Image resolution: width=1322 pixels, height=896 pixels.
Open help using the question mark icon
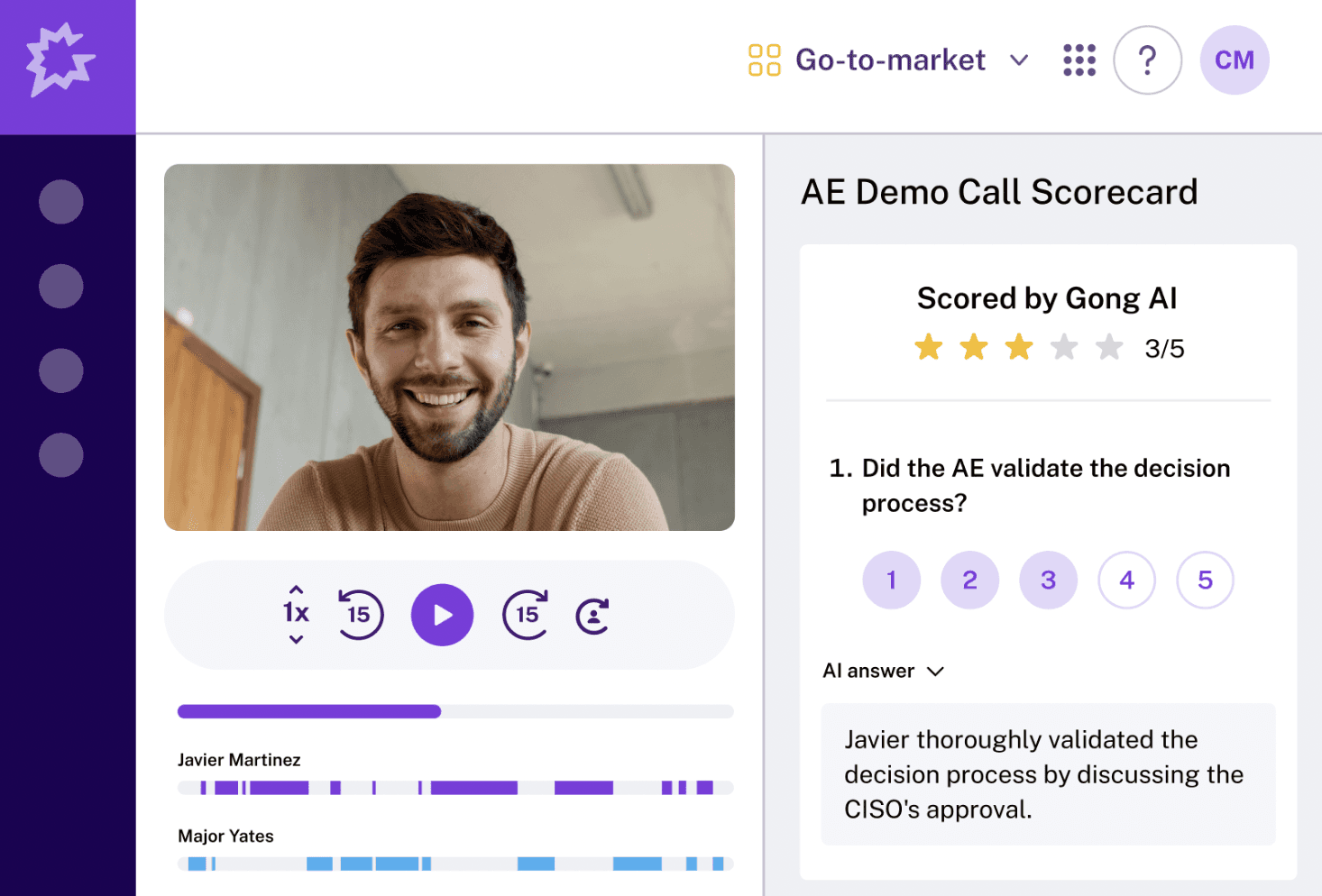coord(1146,59)
